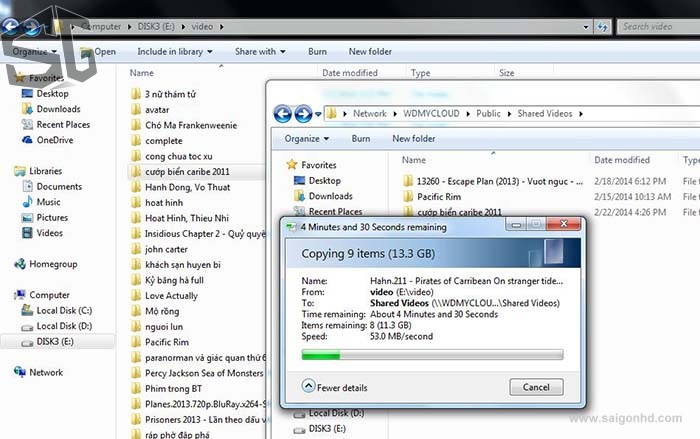
Task: Open Organize menu in Shared Videos window
Action: (307, 139)
